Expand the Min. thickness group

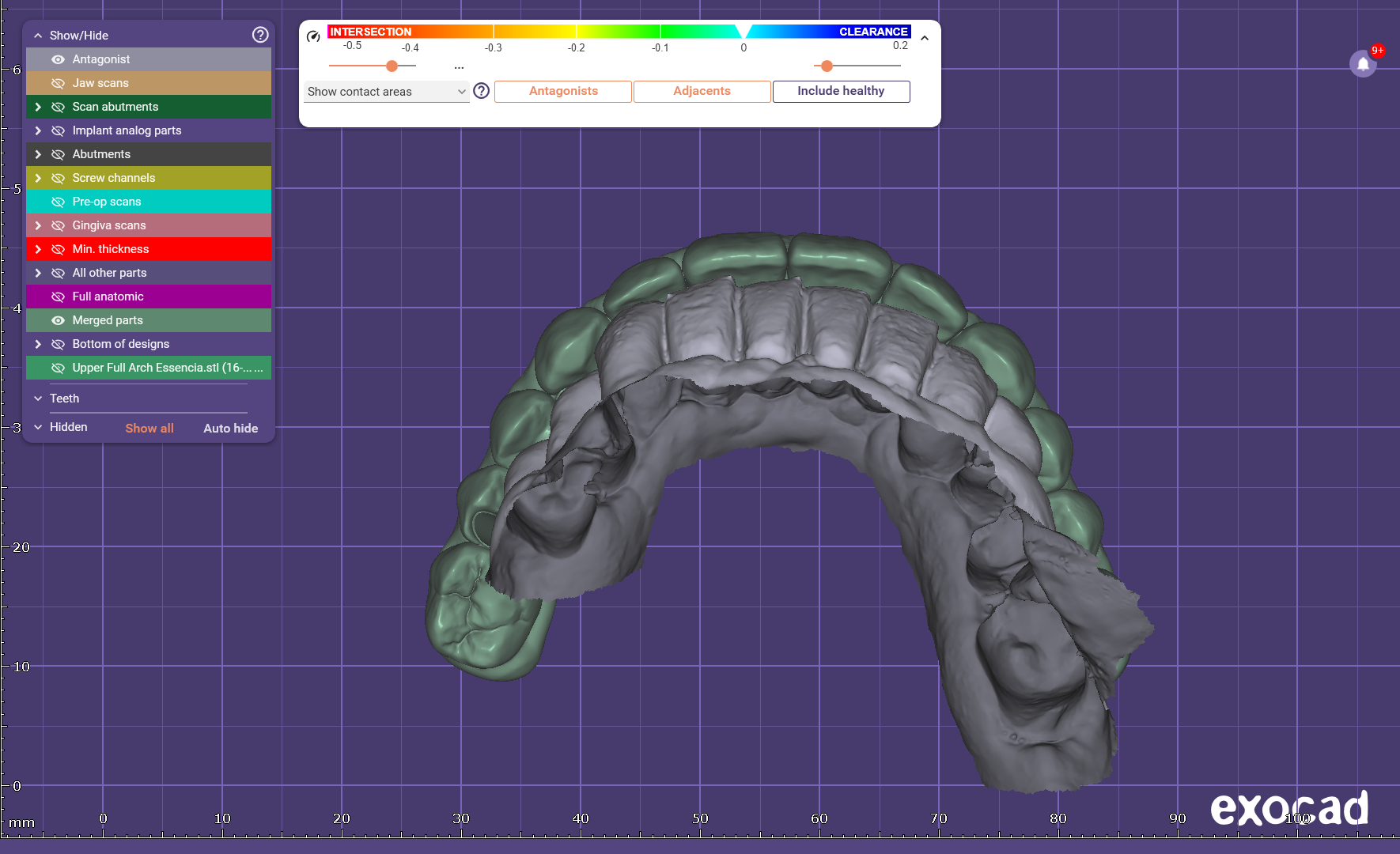pyautogui.click(x=38, y=249)
